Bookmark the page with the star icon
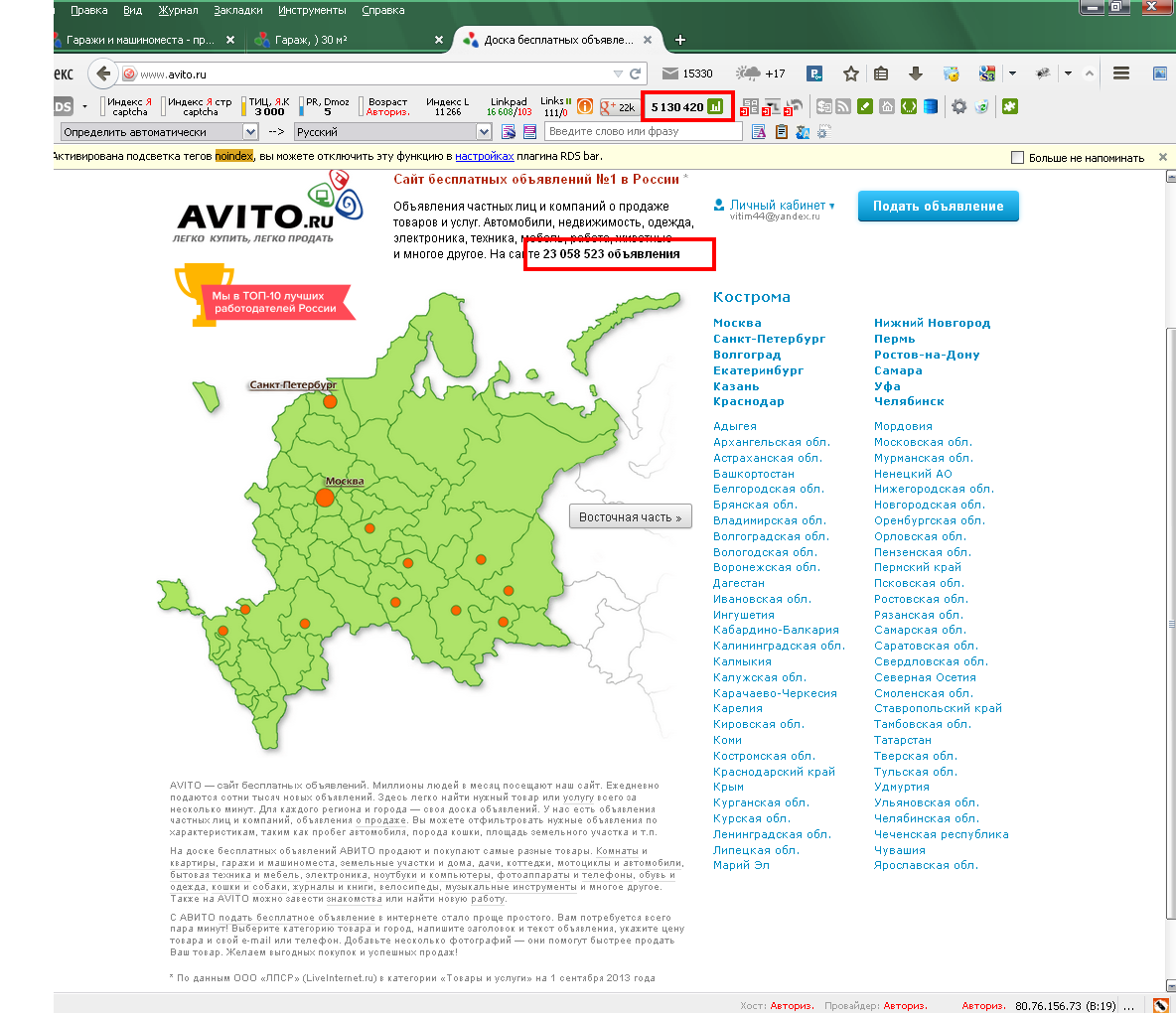 pyautogui.click(x=851, y=73)
